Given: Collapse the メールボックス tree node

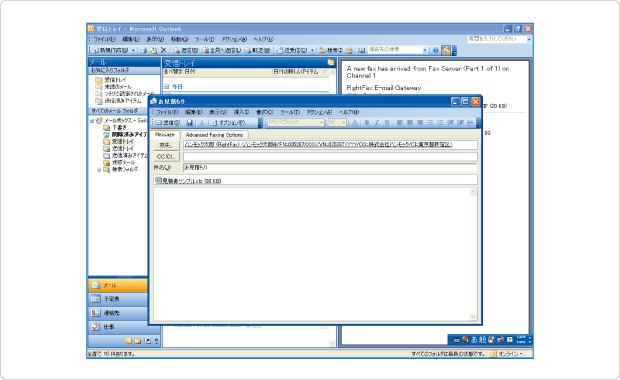Looking at the screenshot, I should pyautogui.click(x=92, y=121).
